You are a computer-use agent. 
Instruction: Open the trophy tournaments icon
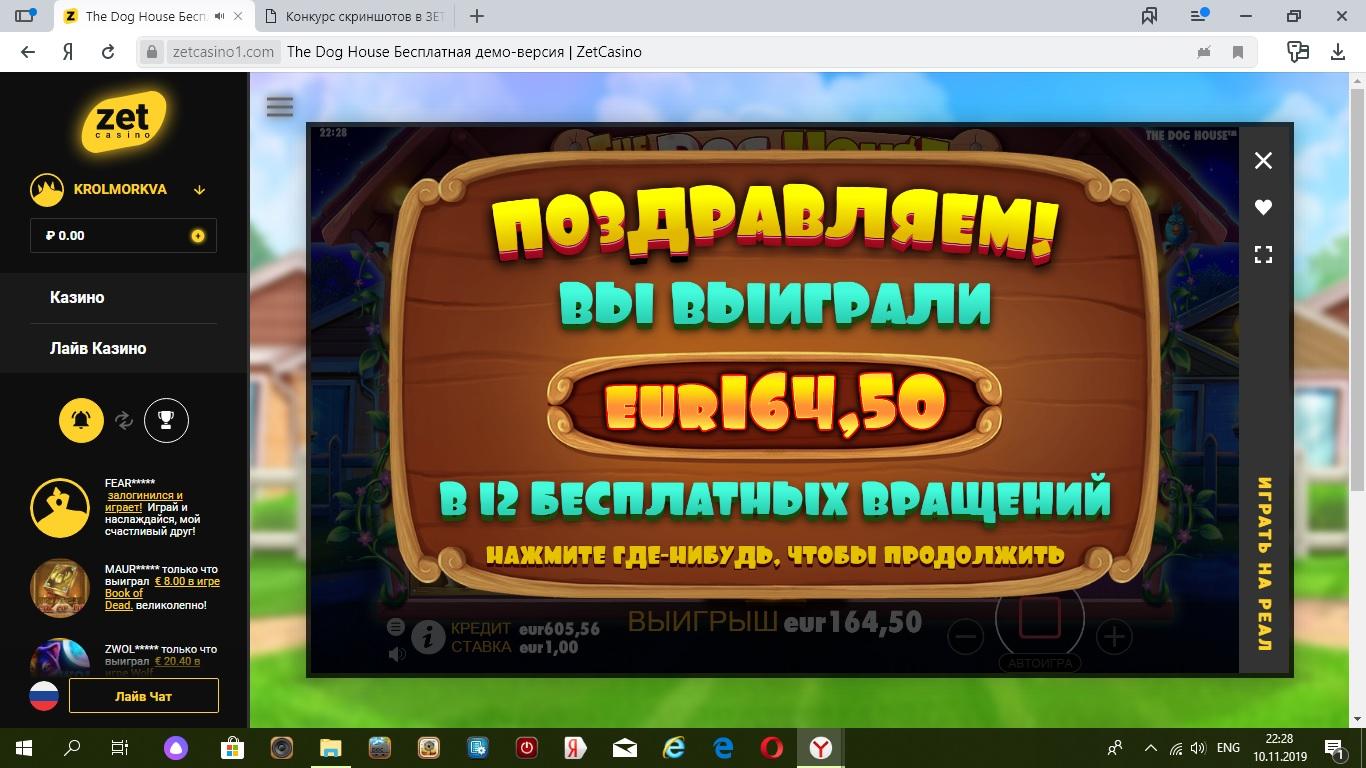point(166,420)
